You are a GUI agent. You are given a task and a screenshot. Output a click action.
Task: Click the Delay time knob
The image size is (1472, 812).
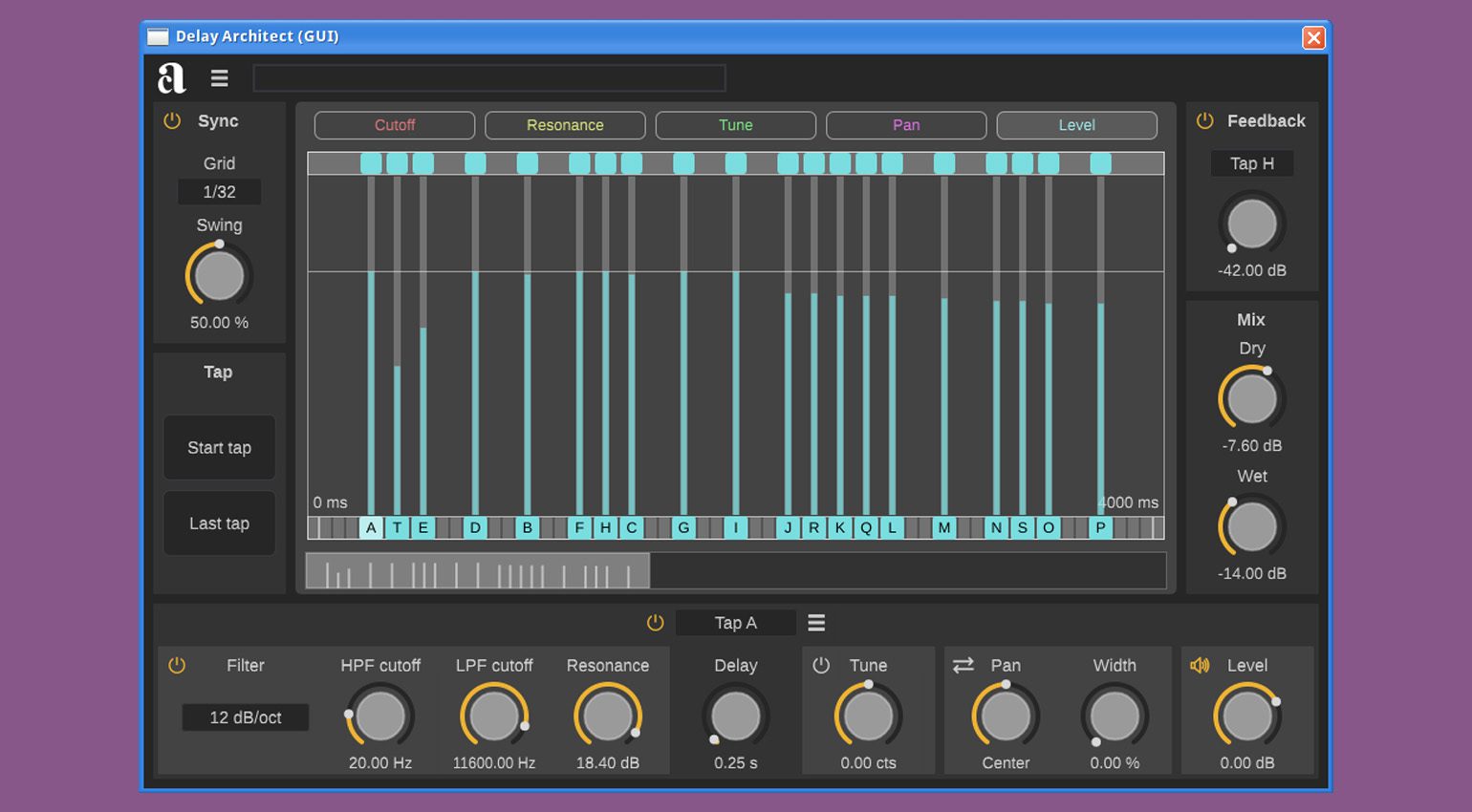point(736,716)
